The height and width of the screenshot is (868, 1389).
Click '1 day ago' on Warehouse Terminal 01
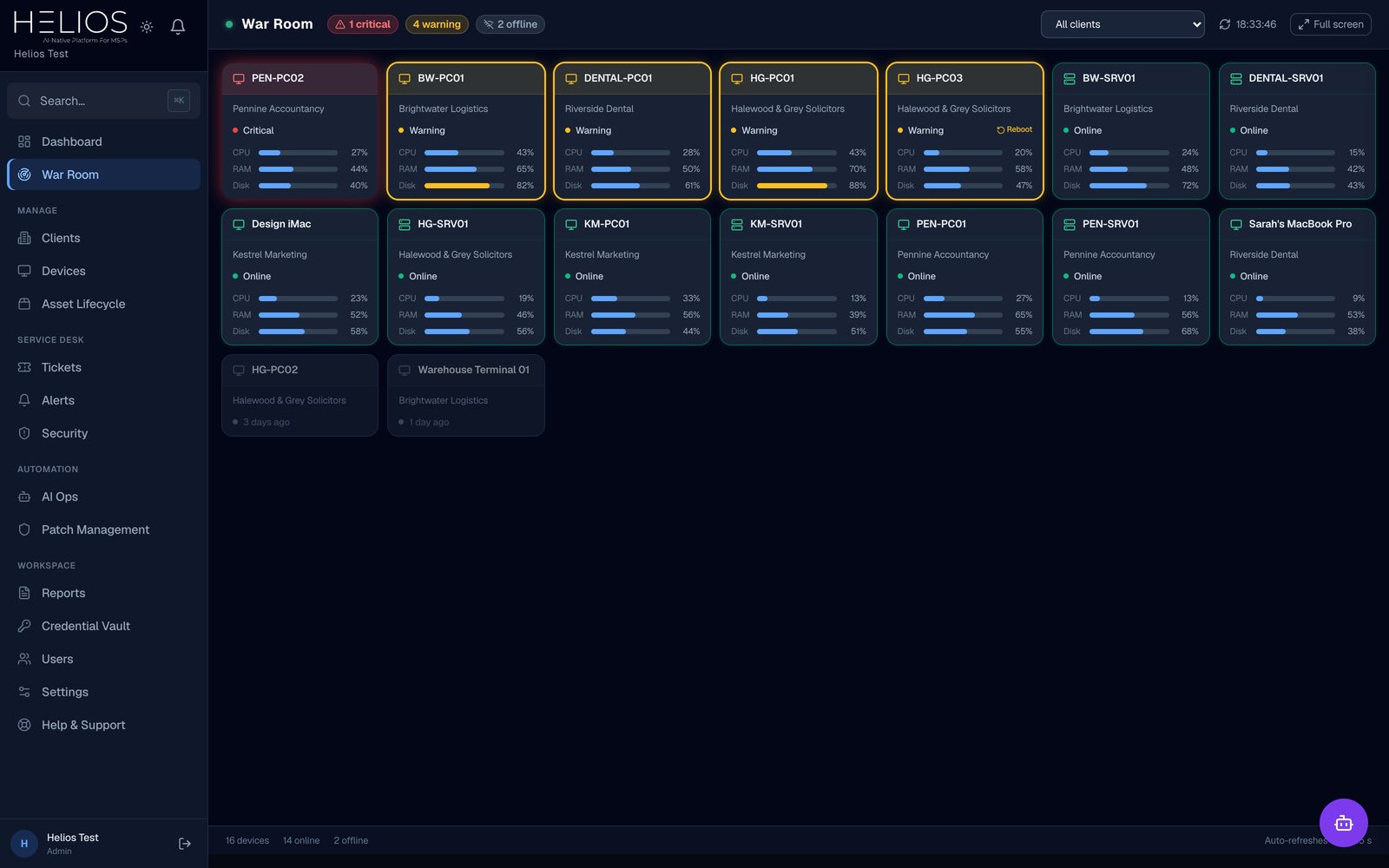[x=429, y=422]
